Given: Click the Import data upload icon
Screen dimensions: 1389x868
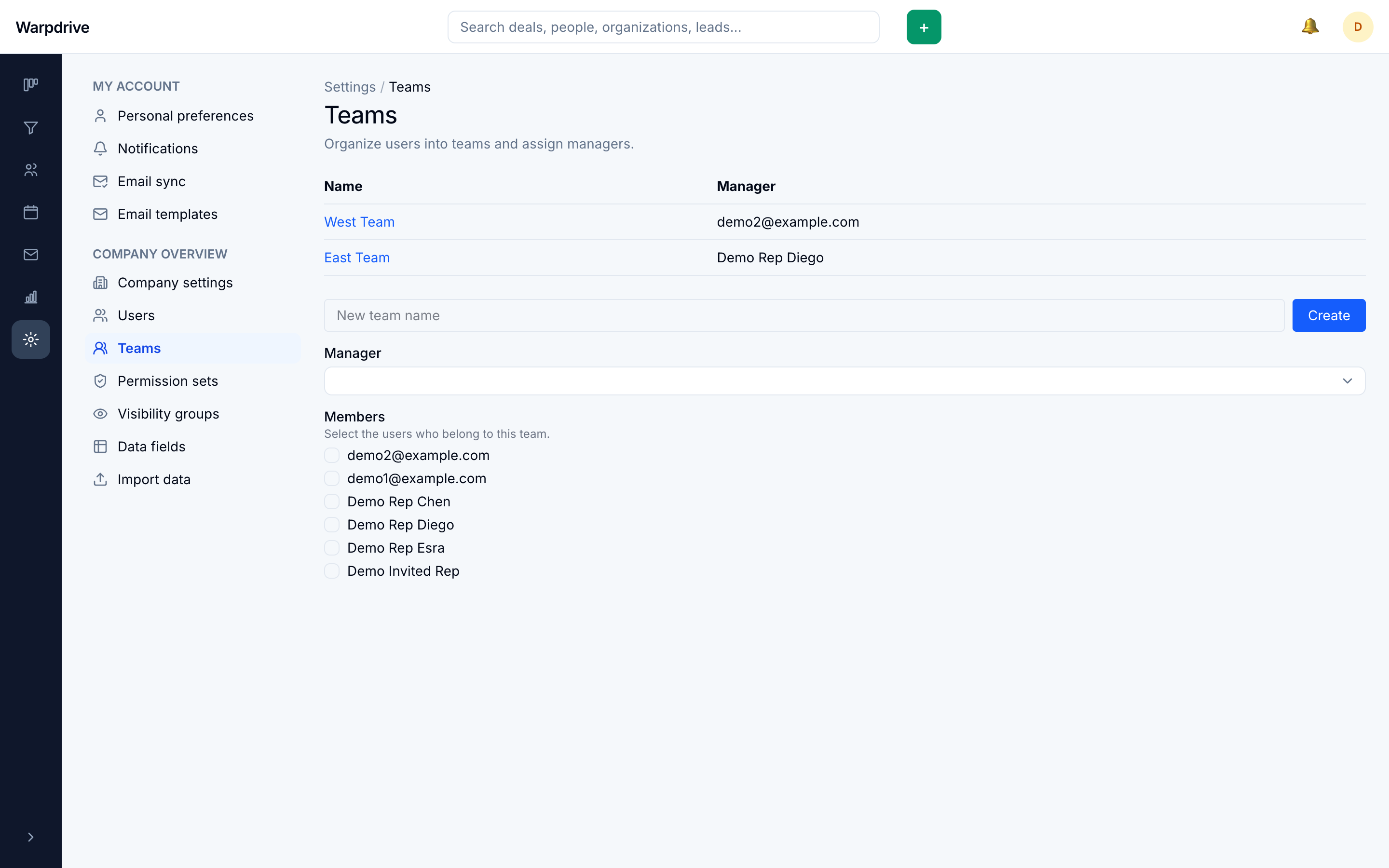Looking at the screenshot, I should (x=100, y=479).
